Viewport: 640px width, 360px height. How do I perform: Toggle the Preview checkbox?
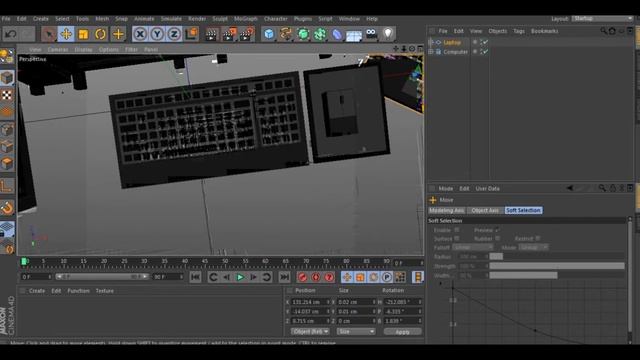[x=497, y=230]
